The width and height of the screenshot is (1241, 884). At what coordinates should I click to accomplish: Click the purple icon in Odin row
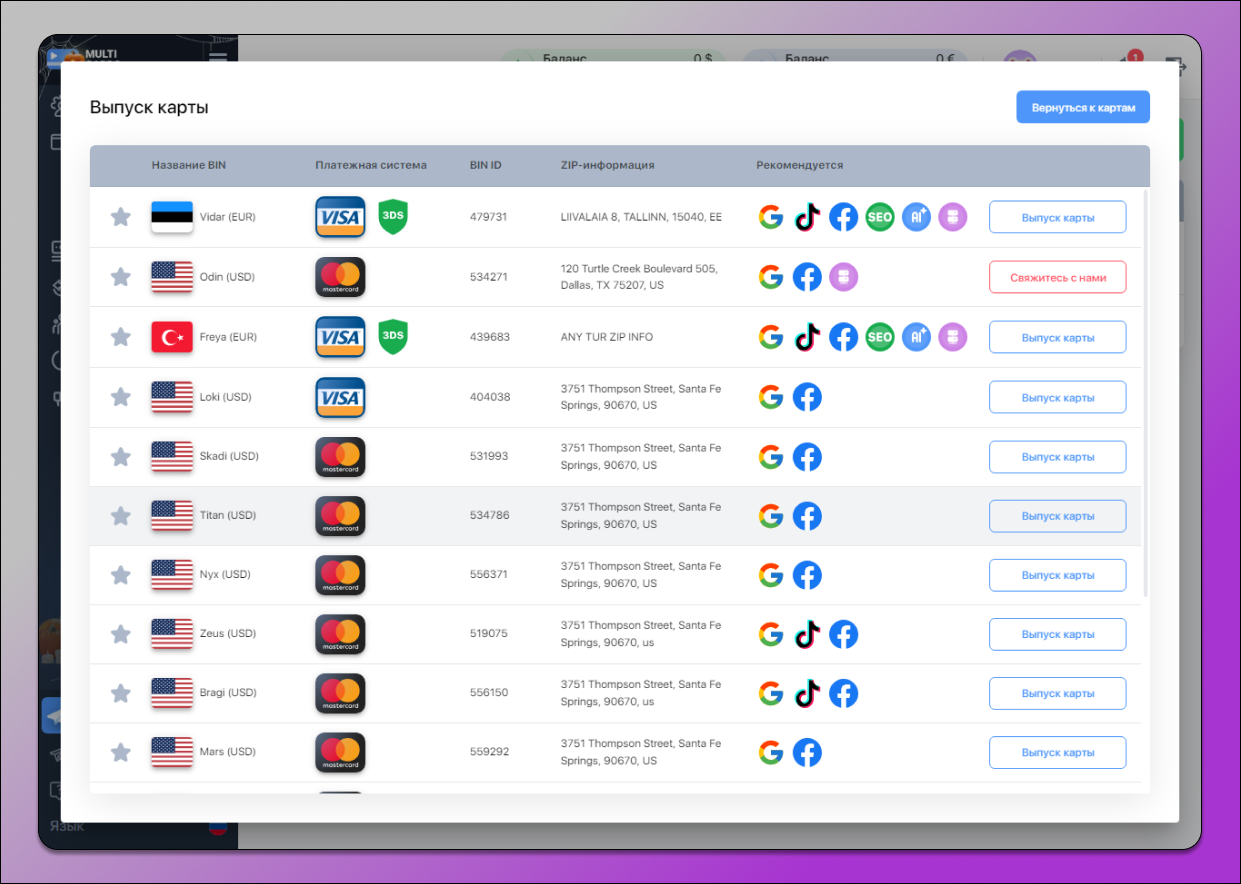[x=843, y=277]
